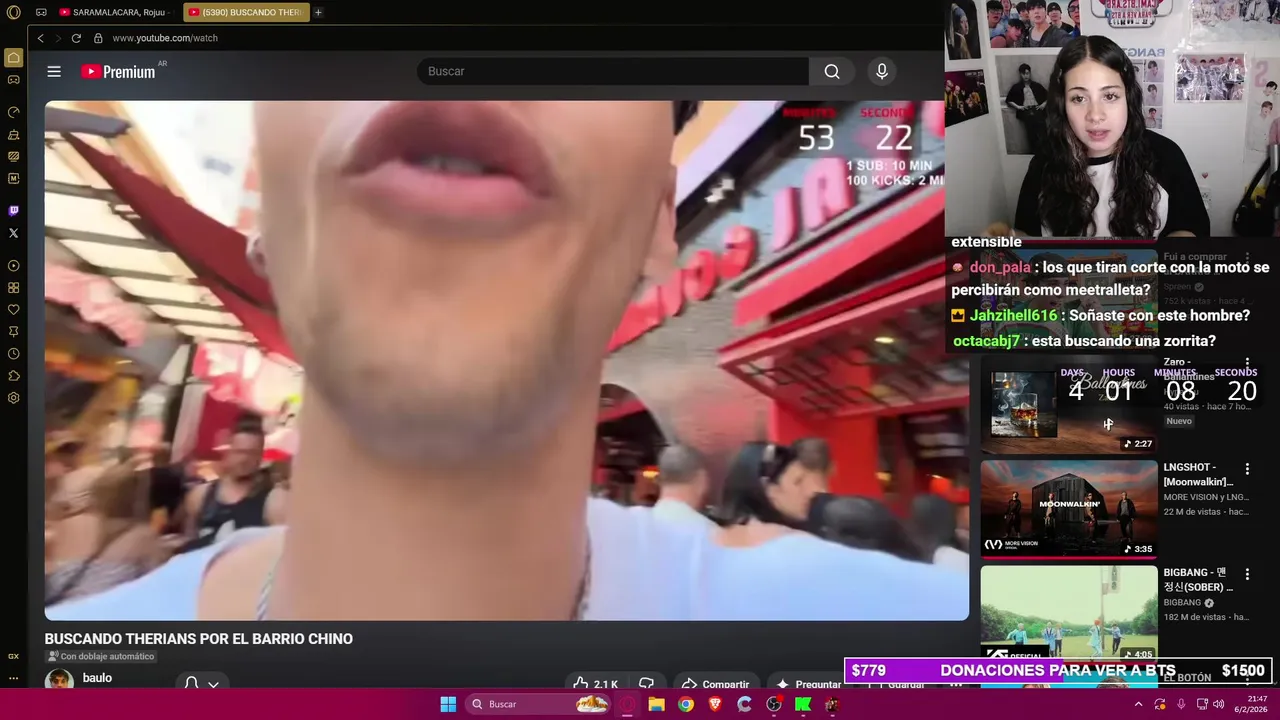Toggle channel notification bell

(x=191, y=684)
